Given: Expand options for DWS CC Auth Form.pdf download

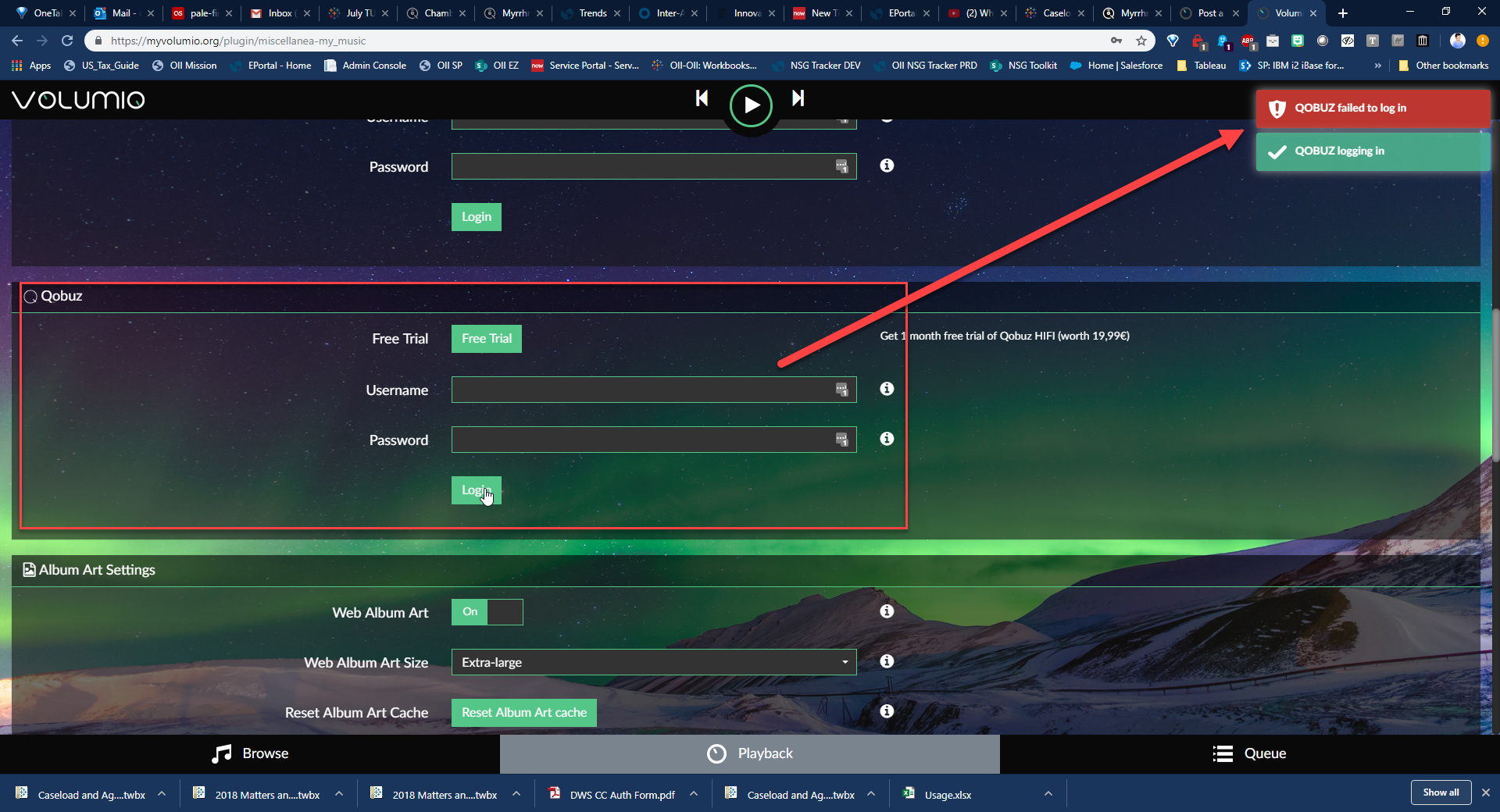Looking at the screenshot, I should click(x=693, y=794).
